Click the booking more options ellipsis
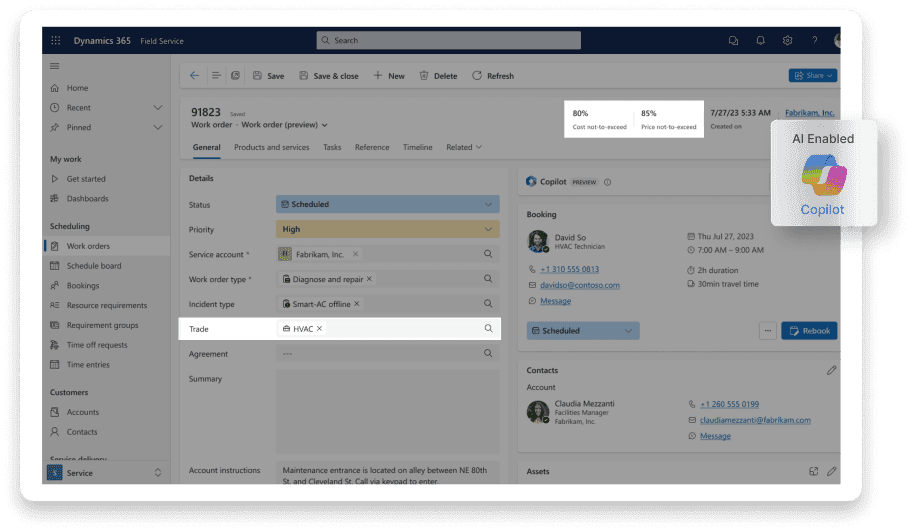 pos(767,331)
